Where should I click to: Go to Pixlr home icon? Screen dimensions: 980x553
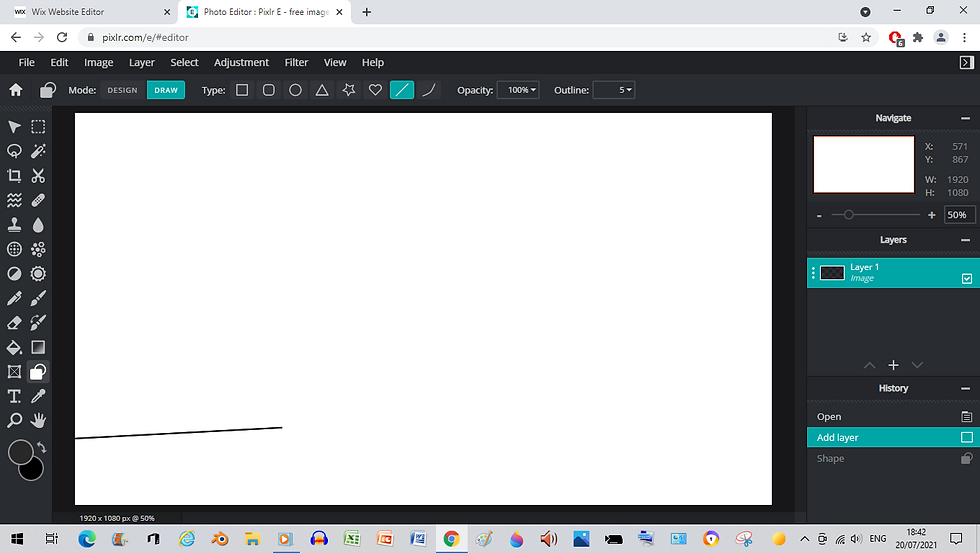coord(16,90)
